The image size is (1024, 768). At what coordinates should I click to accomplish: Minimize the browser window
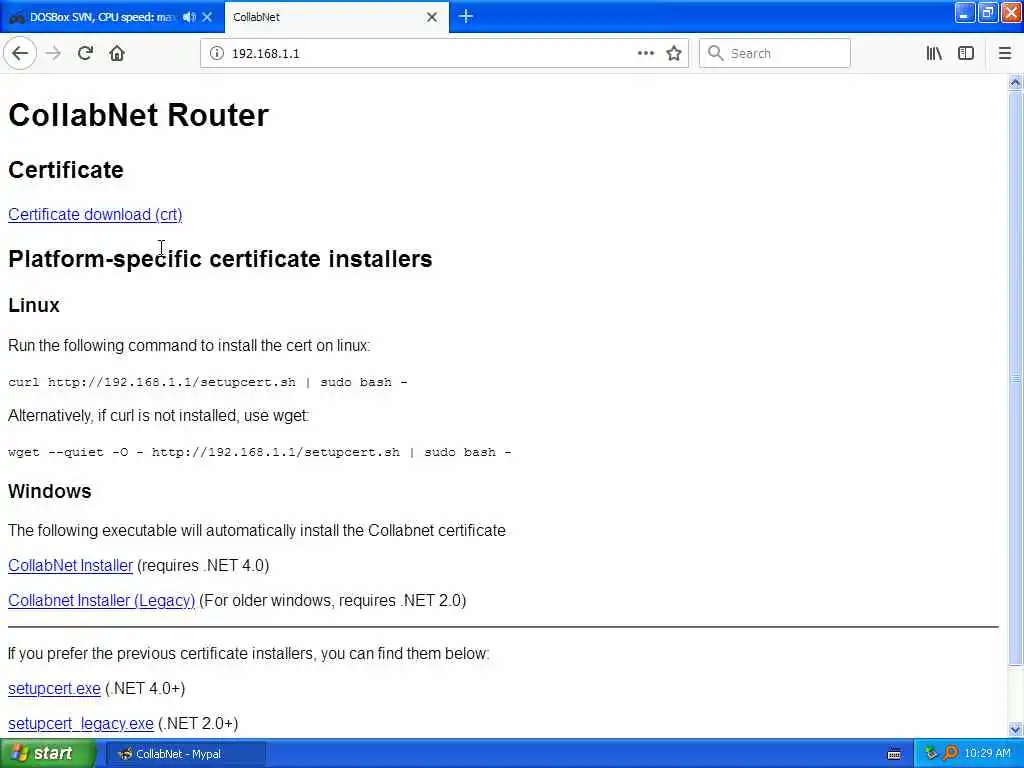(x=965, y=12)
